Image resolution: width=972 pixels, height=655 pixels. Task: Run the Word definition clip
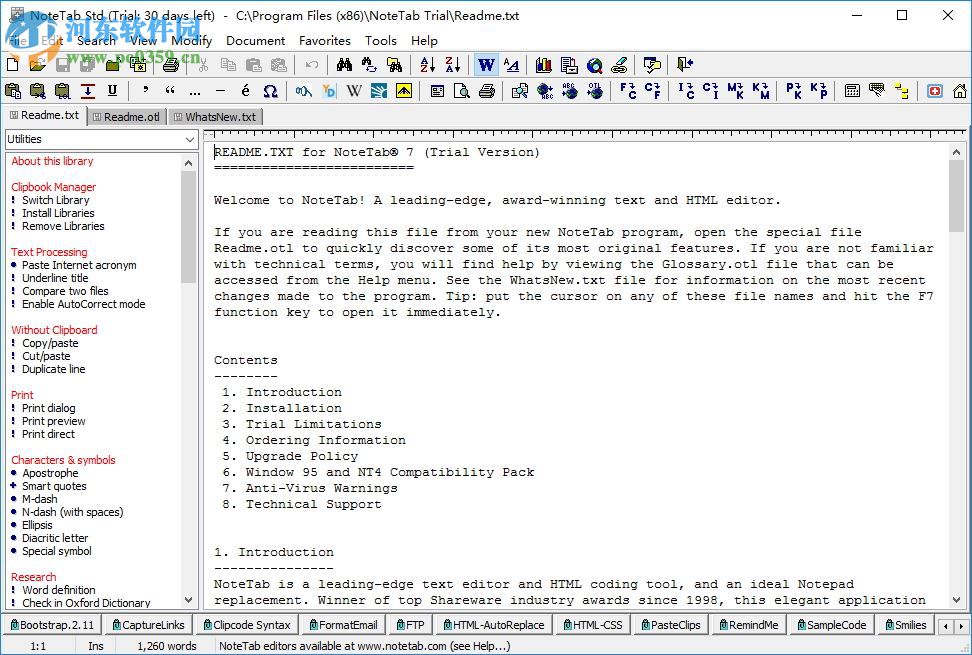tap(59, 590)
